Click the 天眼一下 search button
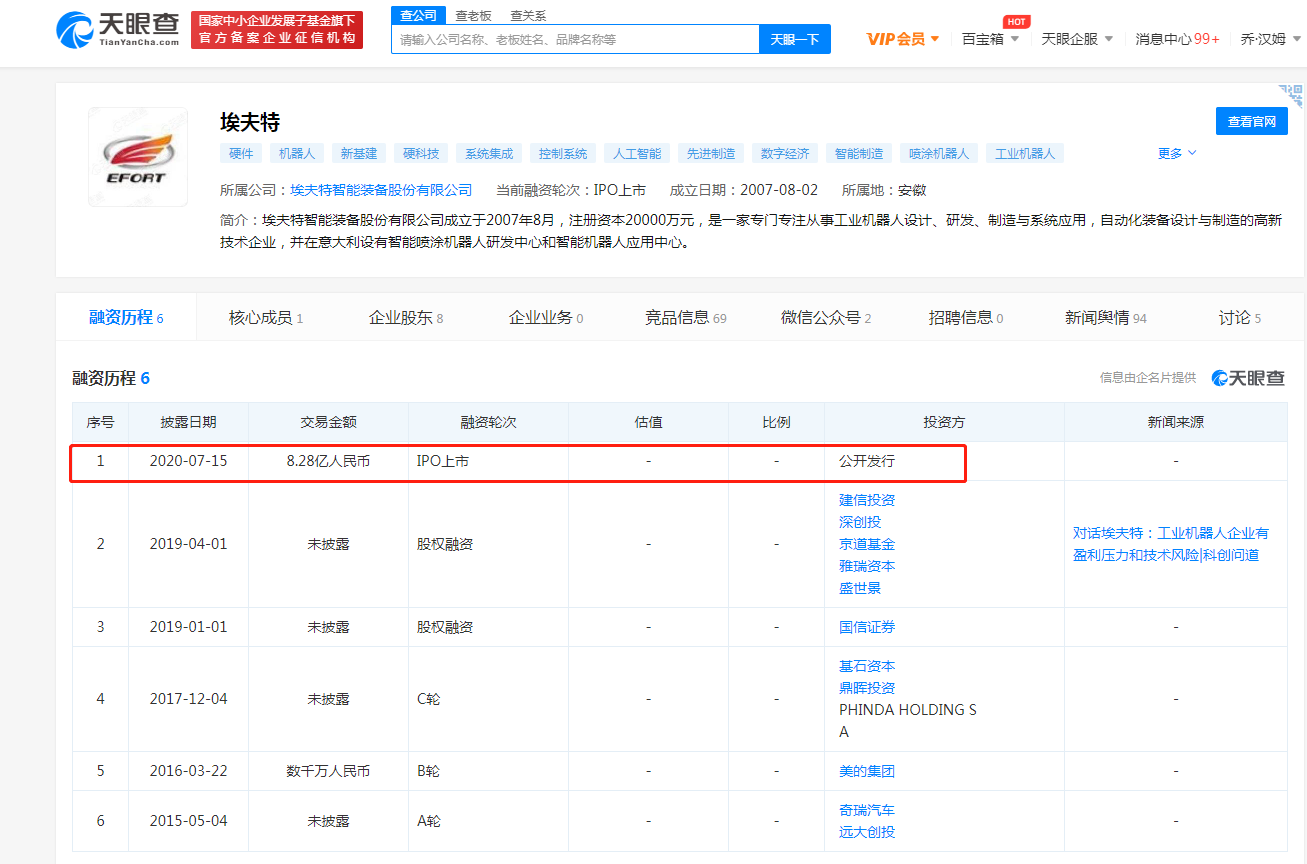 coord(795,40)
